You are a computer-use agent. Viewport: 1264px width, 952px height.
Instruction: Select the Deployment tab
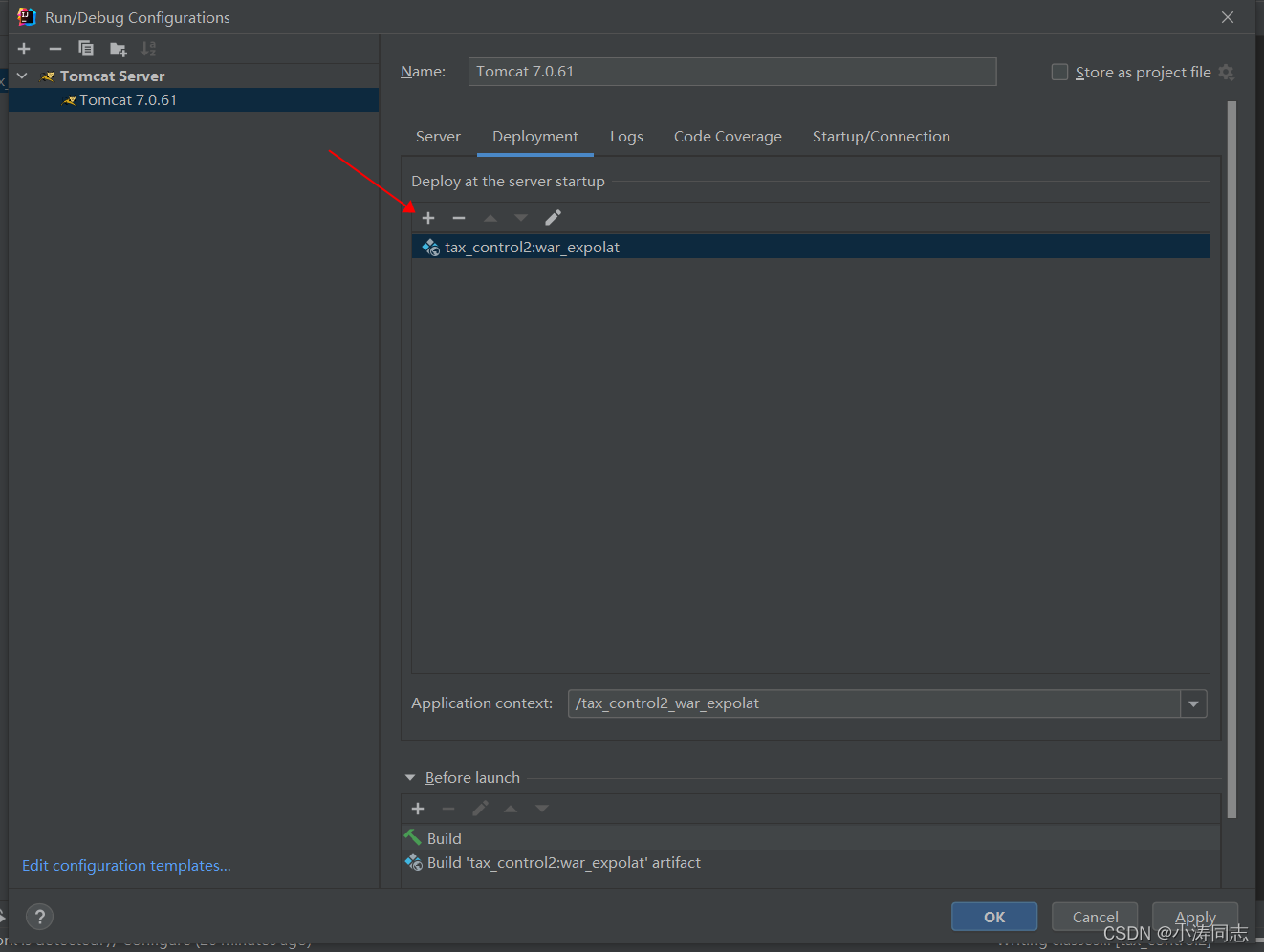point(535,137)
